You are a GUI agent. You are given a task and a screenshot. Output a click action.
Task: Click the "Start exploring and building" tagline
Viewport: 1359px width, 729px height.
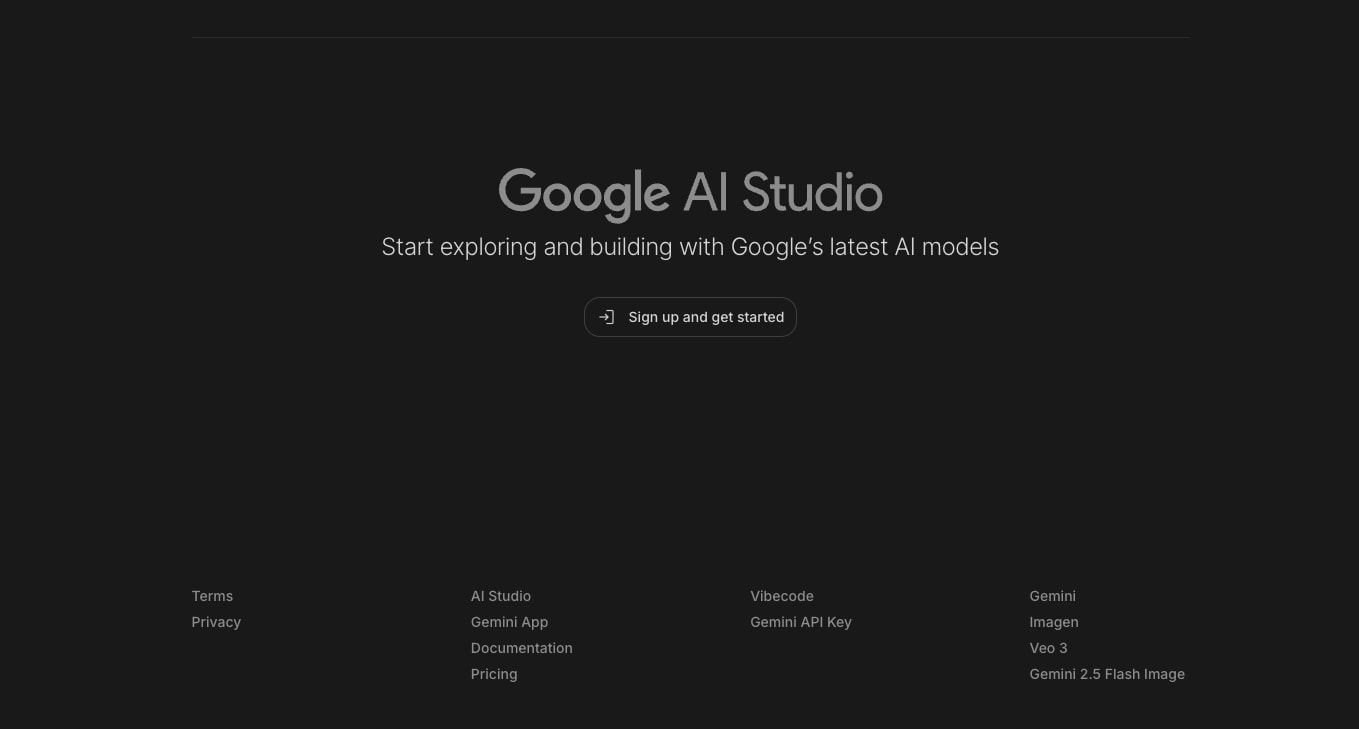(x=690, y=247)
